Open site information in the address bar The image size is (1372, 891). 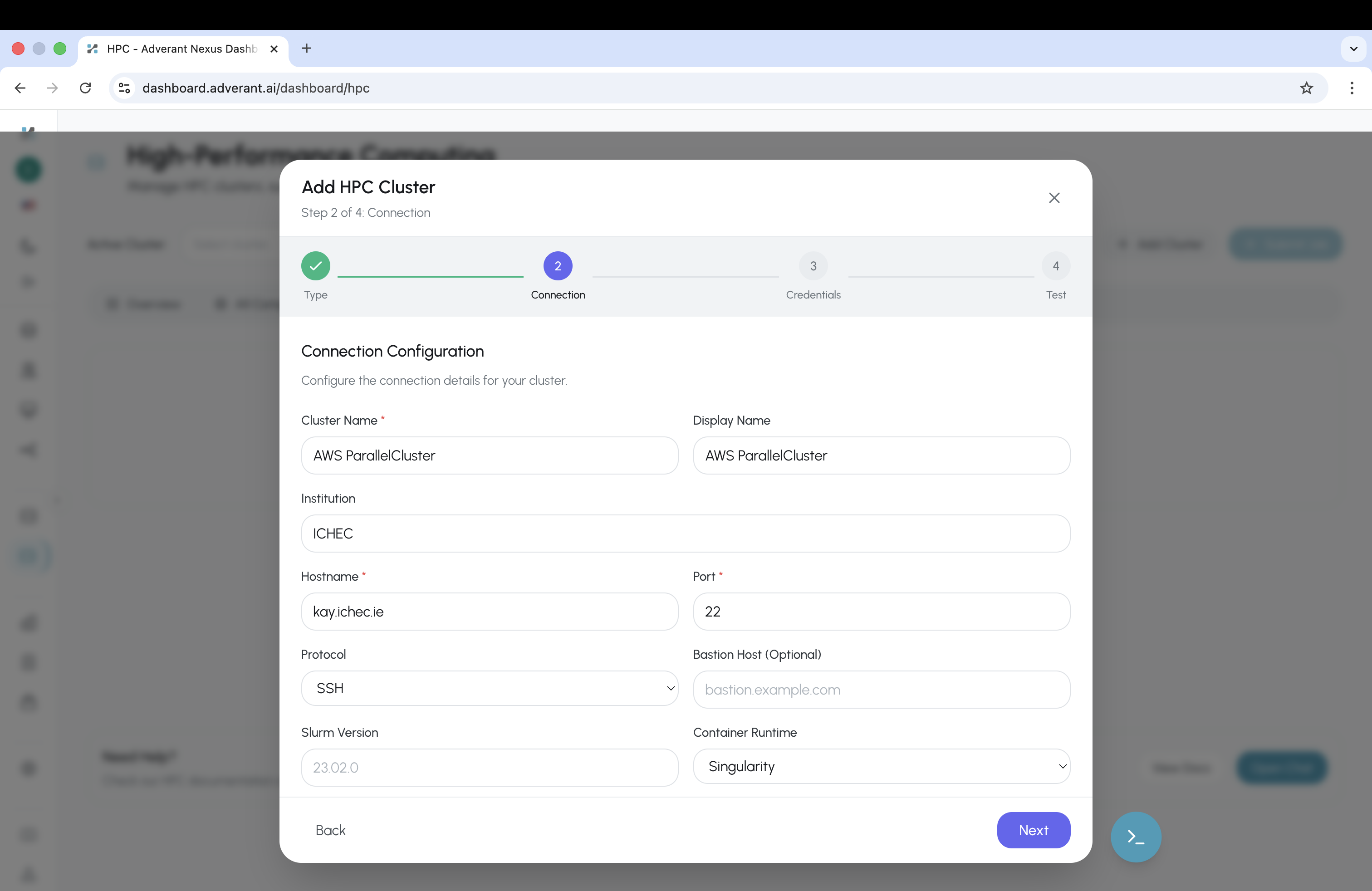[123, 88]
